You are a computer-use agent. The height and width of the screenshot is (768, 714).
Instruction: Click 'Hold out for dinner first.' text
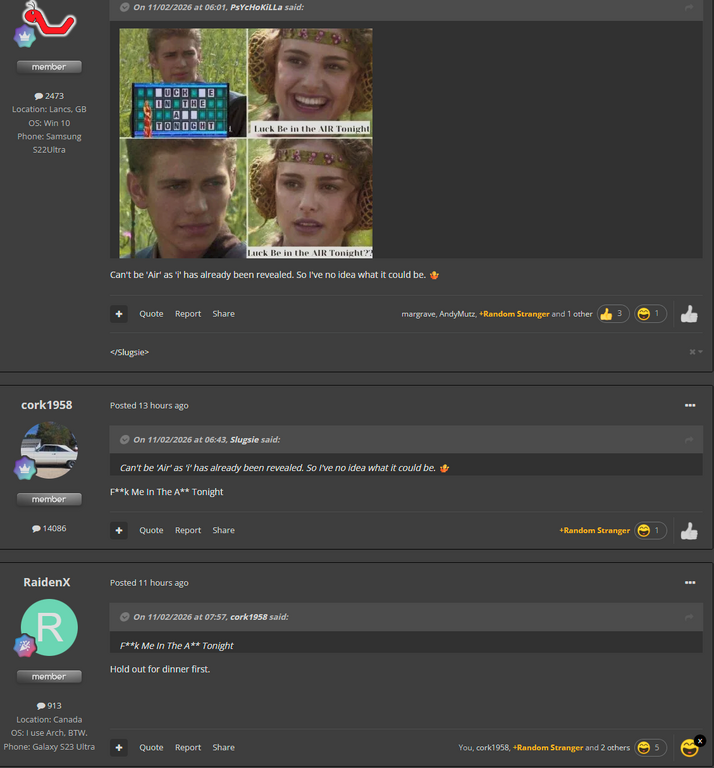tap(160, 669)
